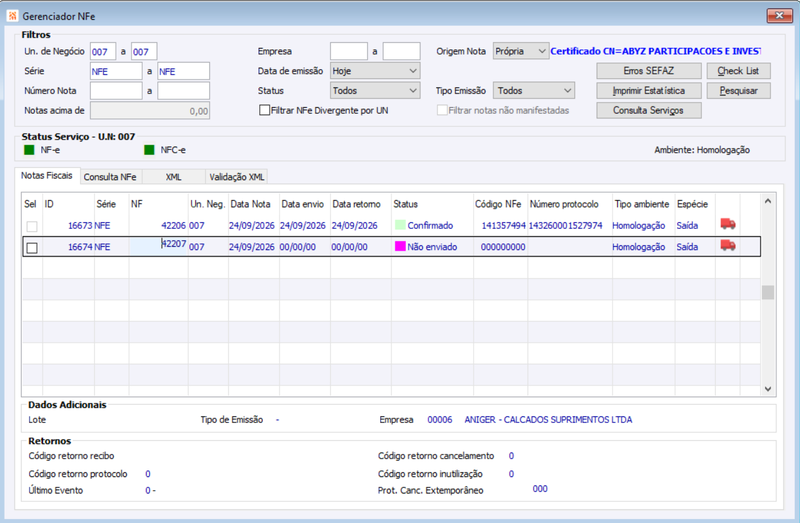Expand the Status filter dropdown
The height and width of the screenshot is (523, 800).
(x=375, y=91)
